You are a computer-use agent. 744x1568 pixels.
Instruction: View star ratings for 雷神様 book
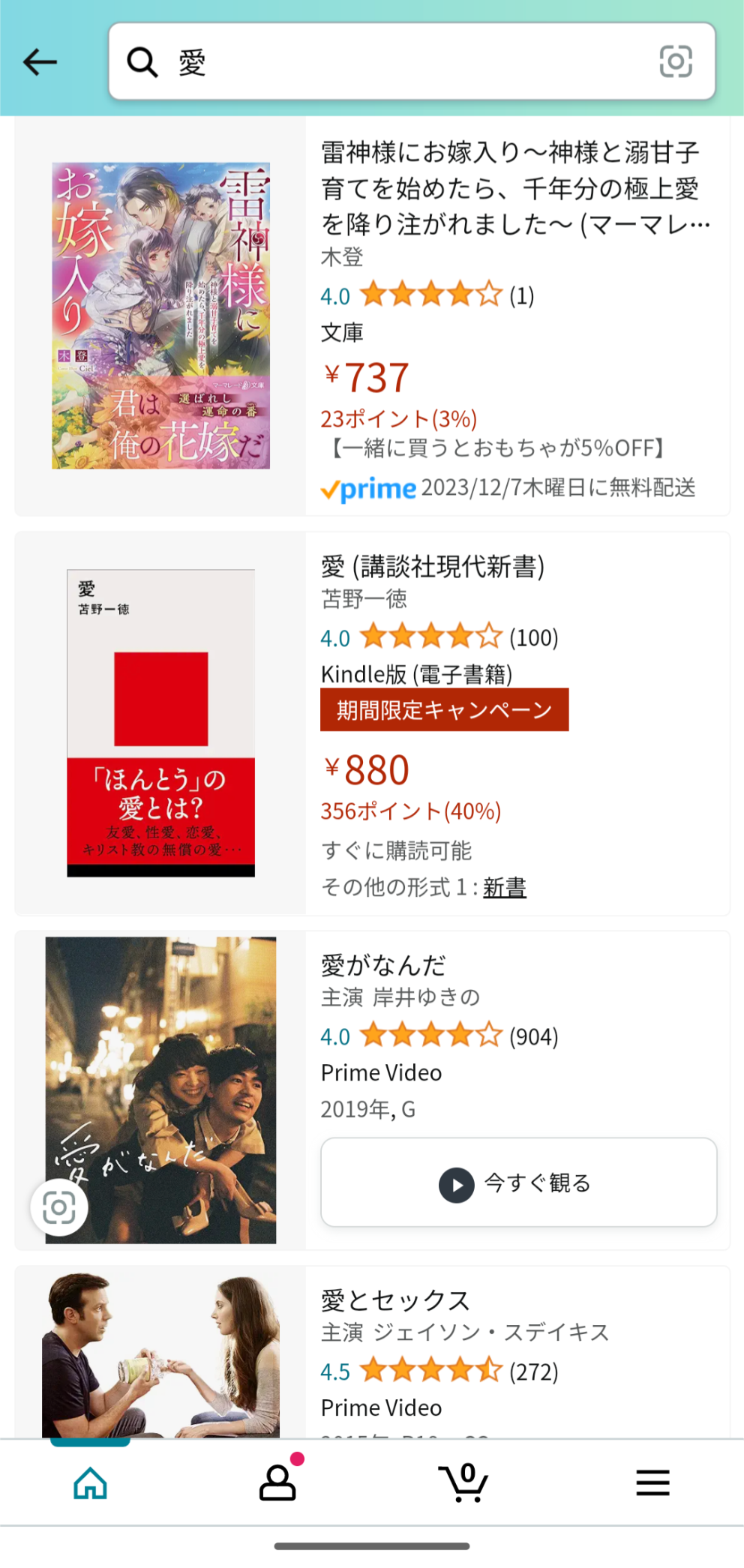(430, 295)
